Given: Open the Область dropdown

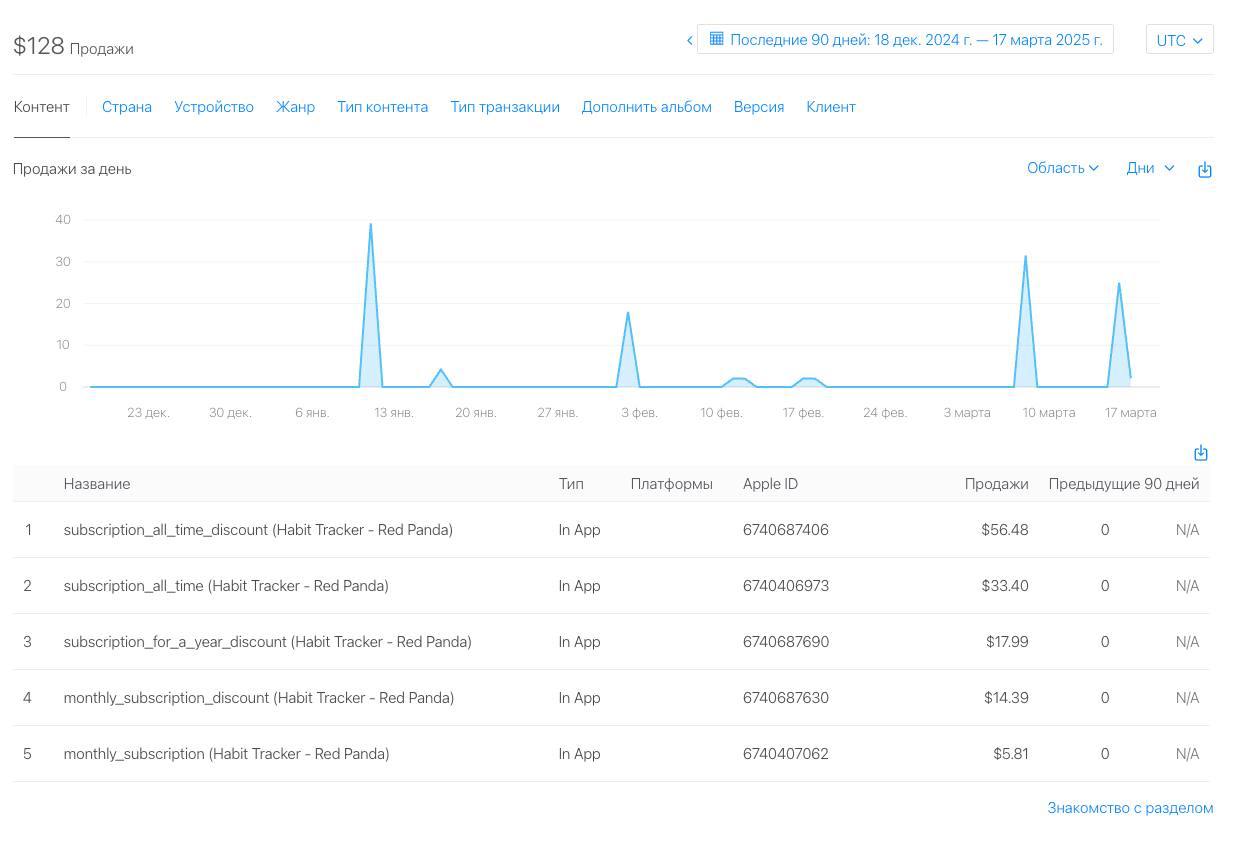Looking at the screenshot, I should pos(1062,168).
